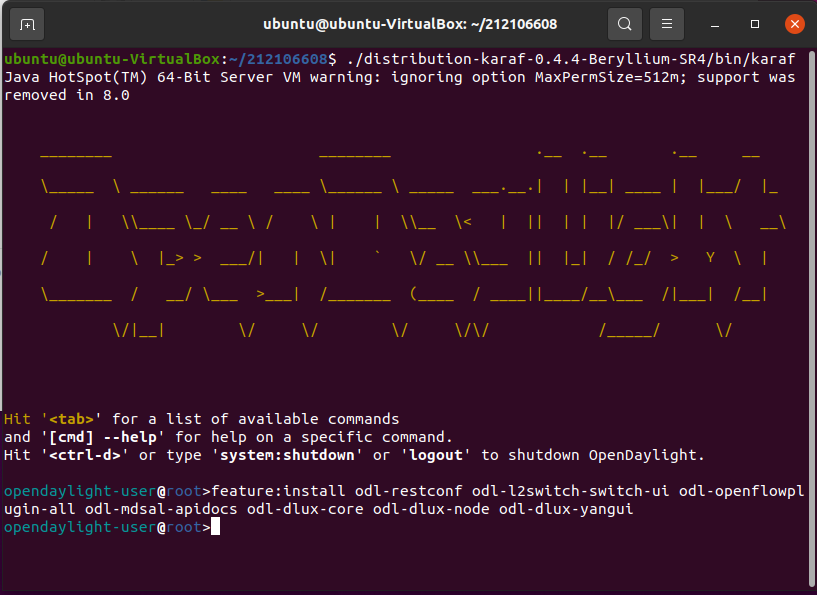
Task: Open the terminal search tool
Action: tap(625, 24)
